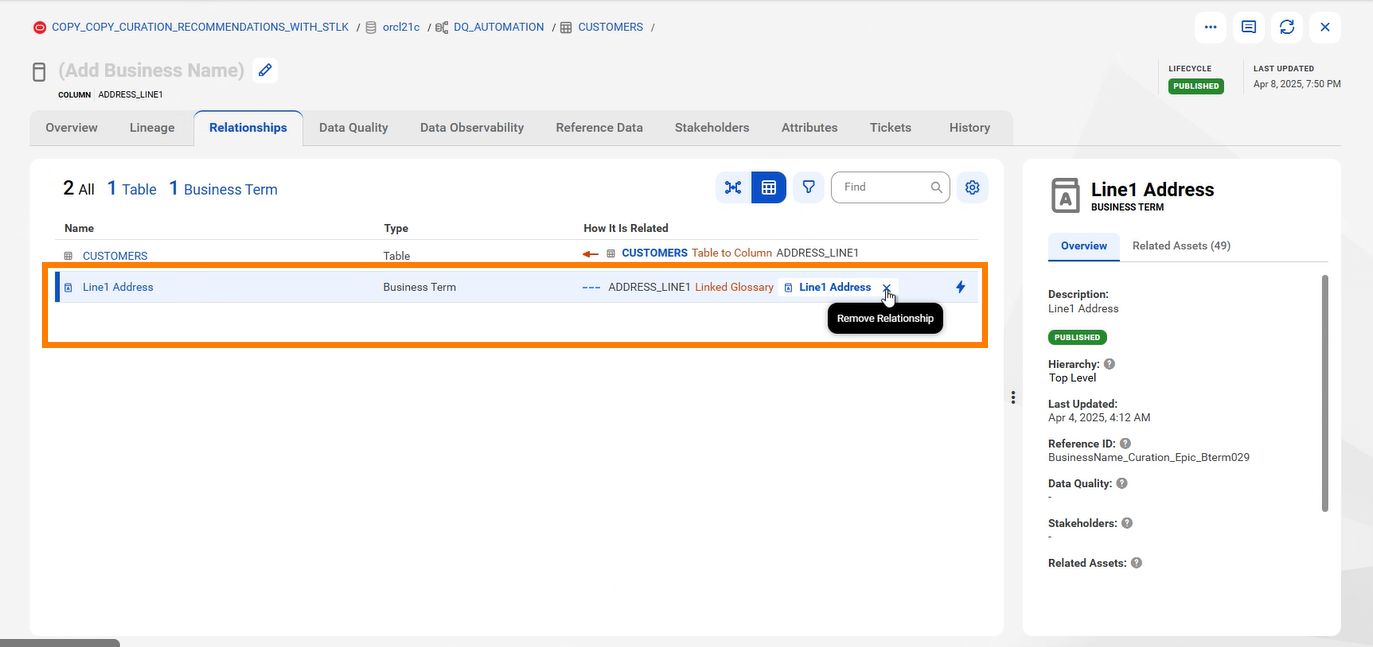Edit the business name pencil icon

(x=265, y=70)
